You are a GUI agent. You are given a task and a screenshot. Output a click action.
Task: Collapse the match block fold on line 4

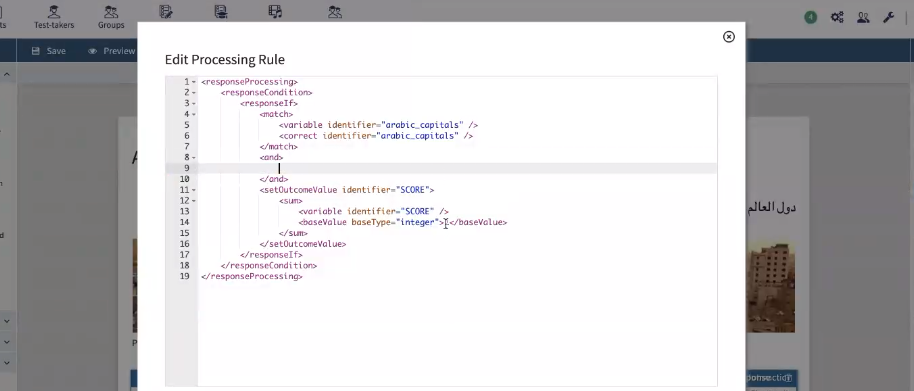pyautogui.click(x=194, y=114)
